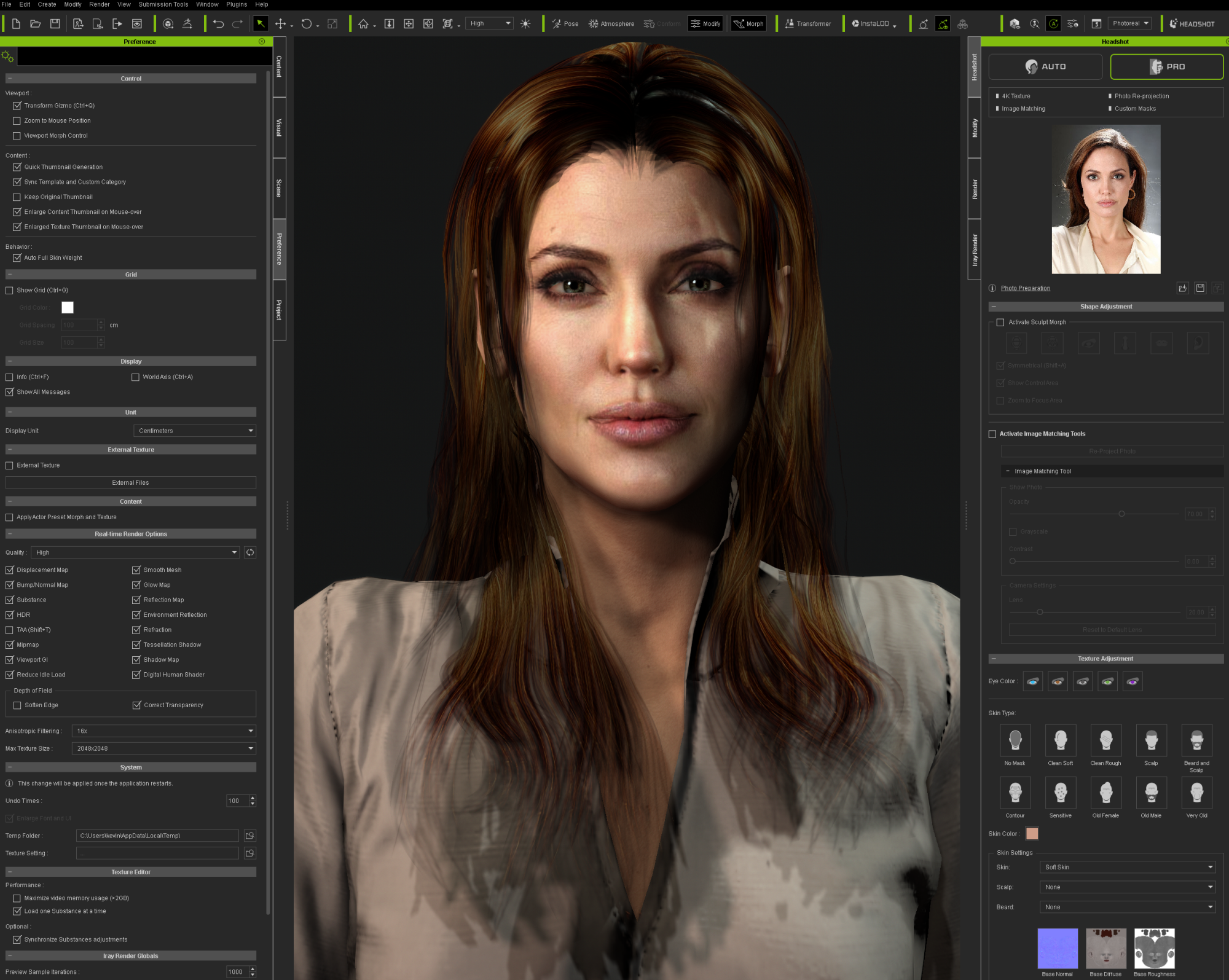The image size is (1229, 980).
Task: Refresh real-time render quality settings
Action: tap(250, 552)
